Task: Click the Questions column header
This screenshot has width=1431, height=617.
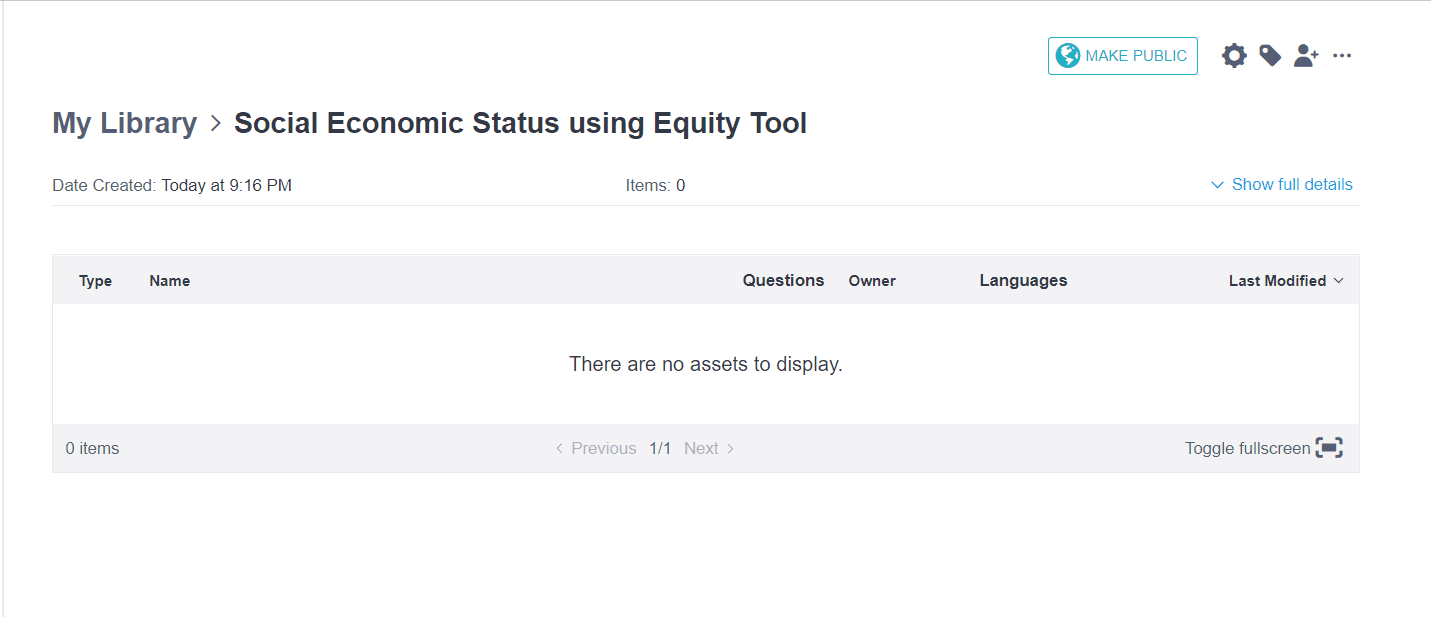Action: click(783, 281)
